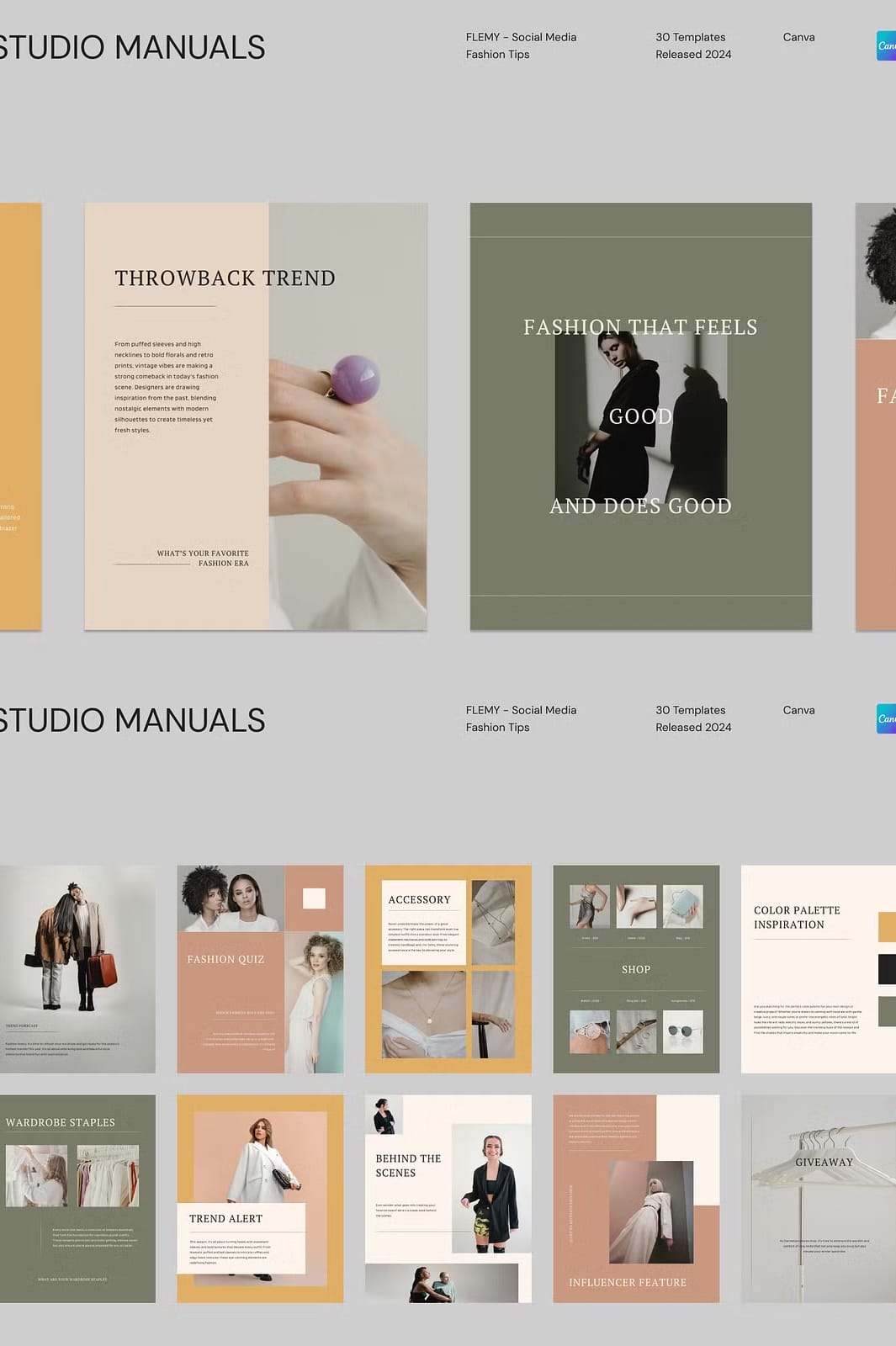This screenshot has height=1346, width=896.
Task: Click the black swatch in Color Palette card
Action: point(887,969)
